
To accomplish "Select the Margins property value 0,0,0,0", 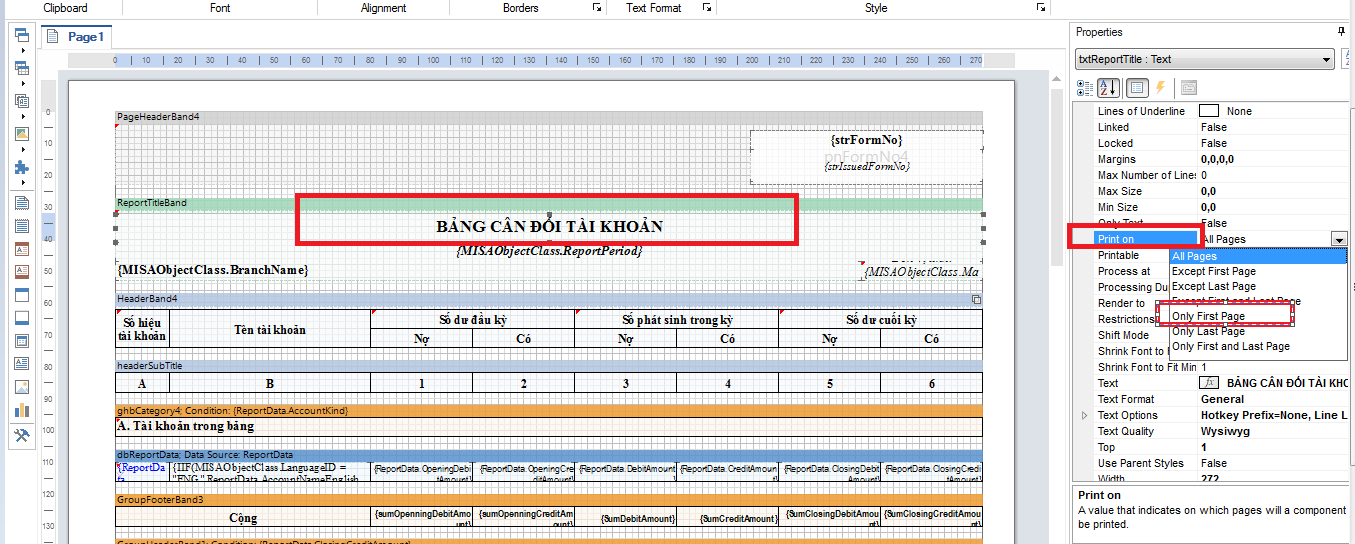I will click(1218, 159).
